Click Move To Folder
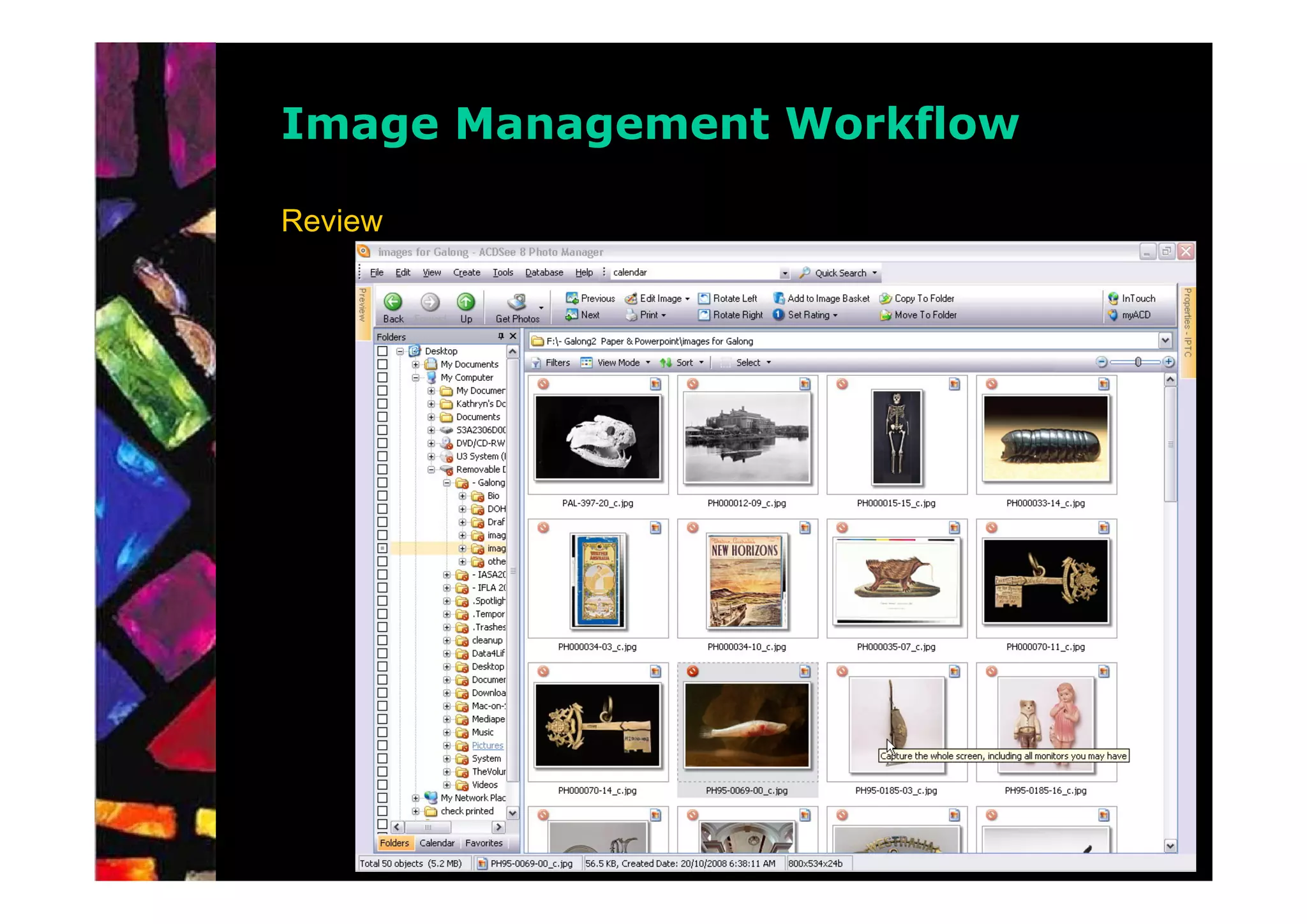This screenshot has width=1307, height=924. [x=918, y=315]
